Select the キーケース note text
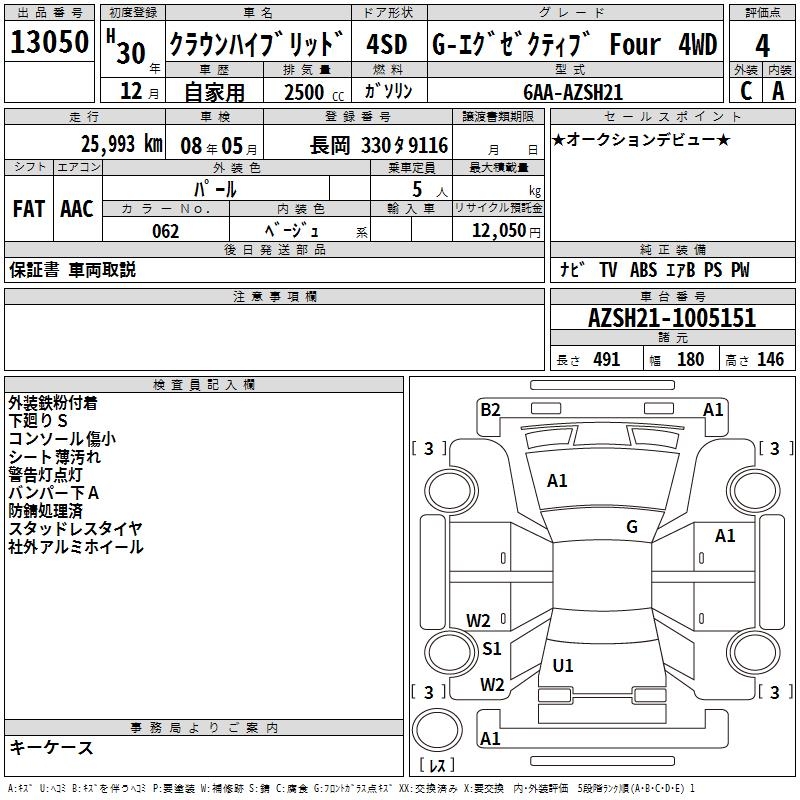This screenshot has height=800, width=800. (x=51, y=748)
